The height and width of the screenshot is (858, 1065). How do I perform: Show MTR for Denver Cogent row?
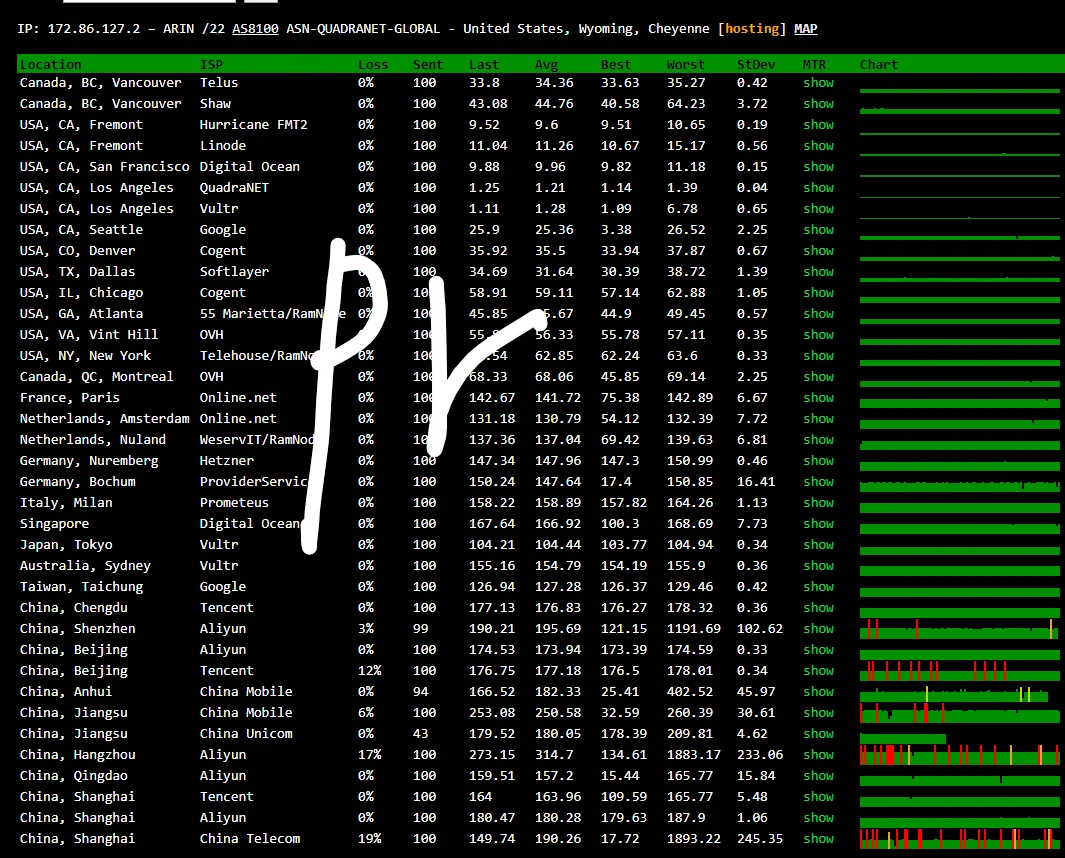point(818,251)
